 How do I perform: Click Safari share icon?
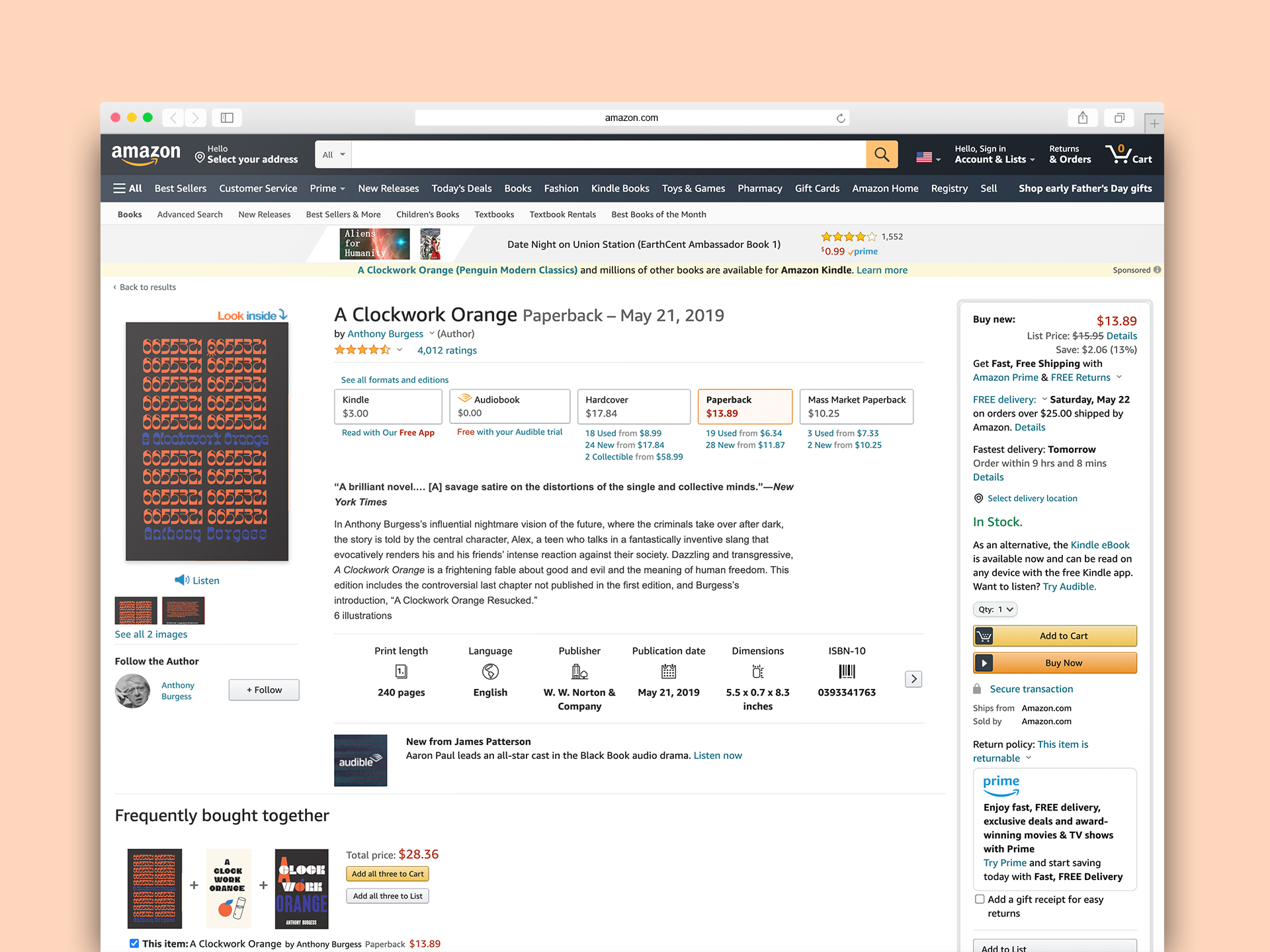click(1083, 118)
